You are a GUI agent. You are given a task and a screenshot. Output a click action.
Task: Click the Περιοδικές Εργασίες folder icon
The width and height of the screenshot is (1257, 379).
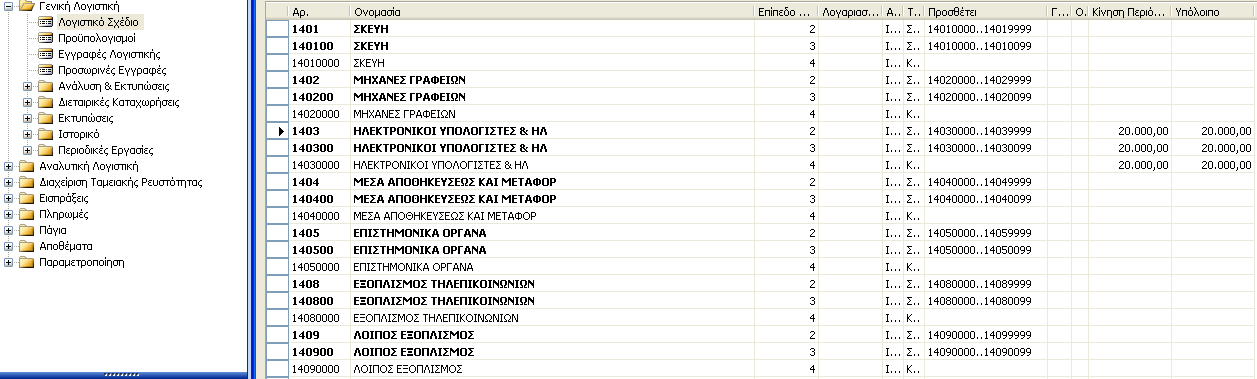click(x=46, y=150)
